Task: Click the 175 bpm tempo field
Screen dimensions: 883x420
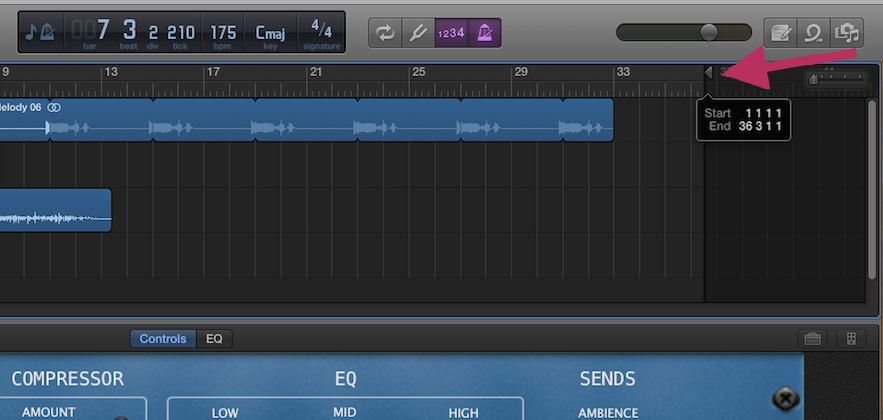Action: 223,33
